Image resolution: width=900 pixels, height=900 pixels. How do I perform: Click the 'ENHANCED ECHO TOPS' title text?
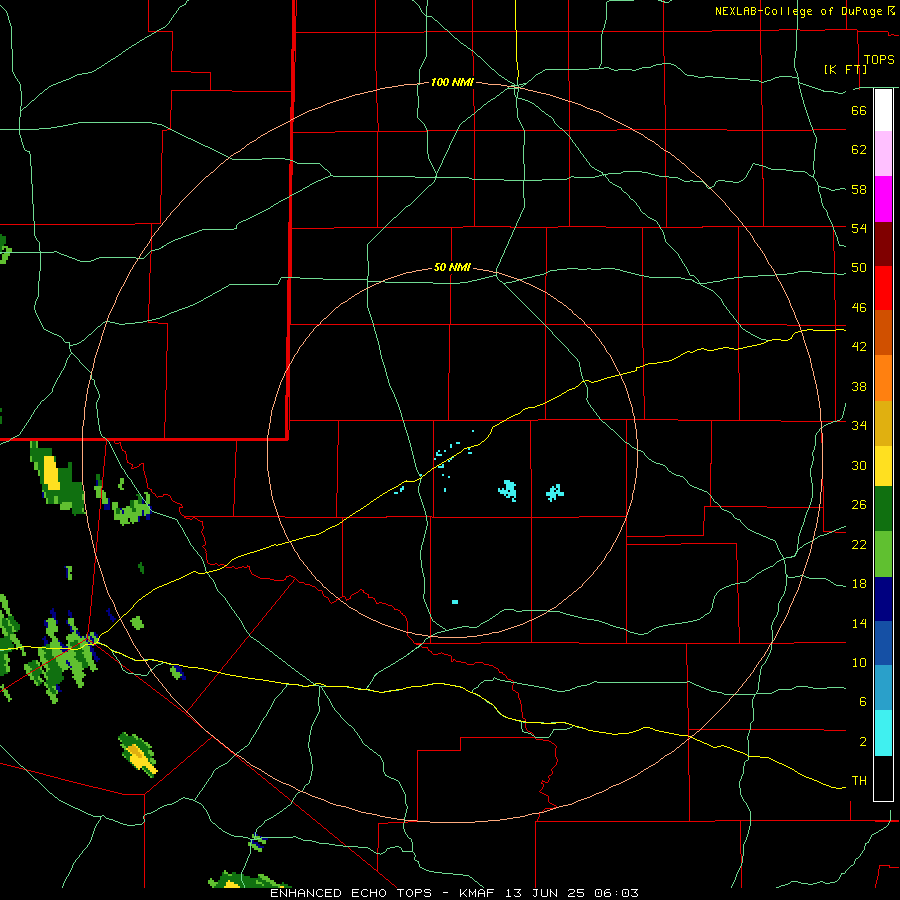351,893
